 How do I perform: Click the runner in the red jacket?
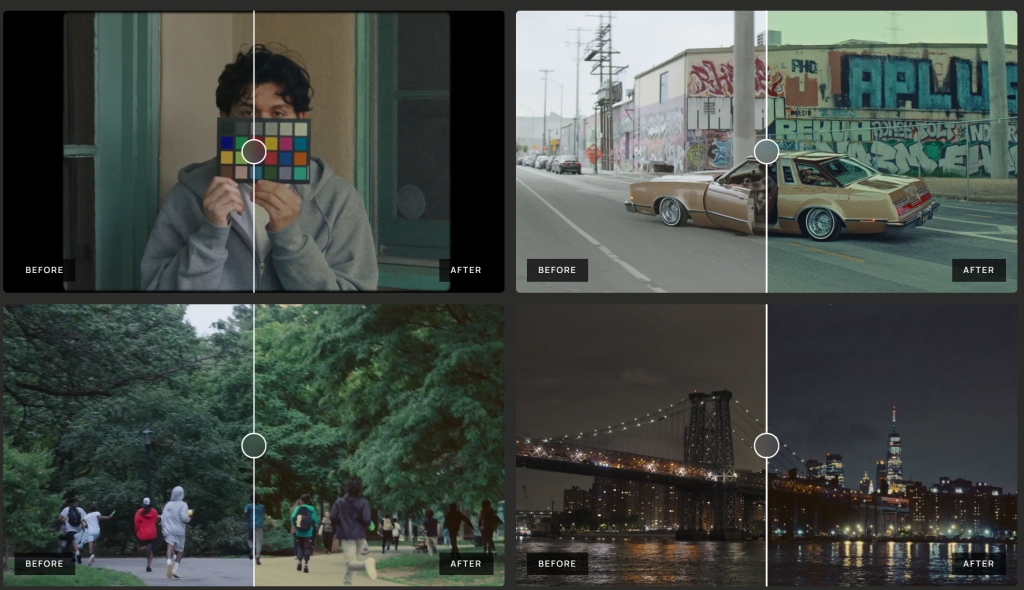[146, 525]
